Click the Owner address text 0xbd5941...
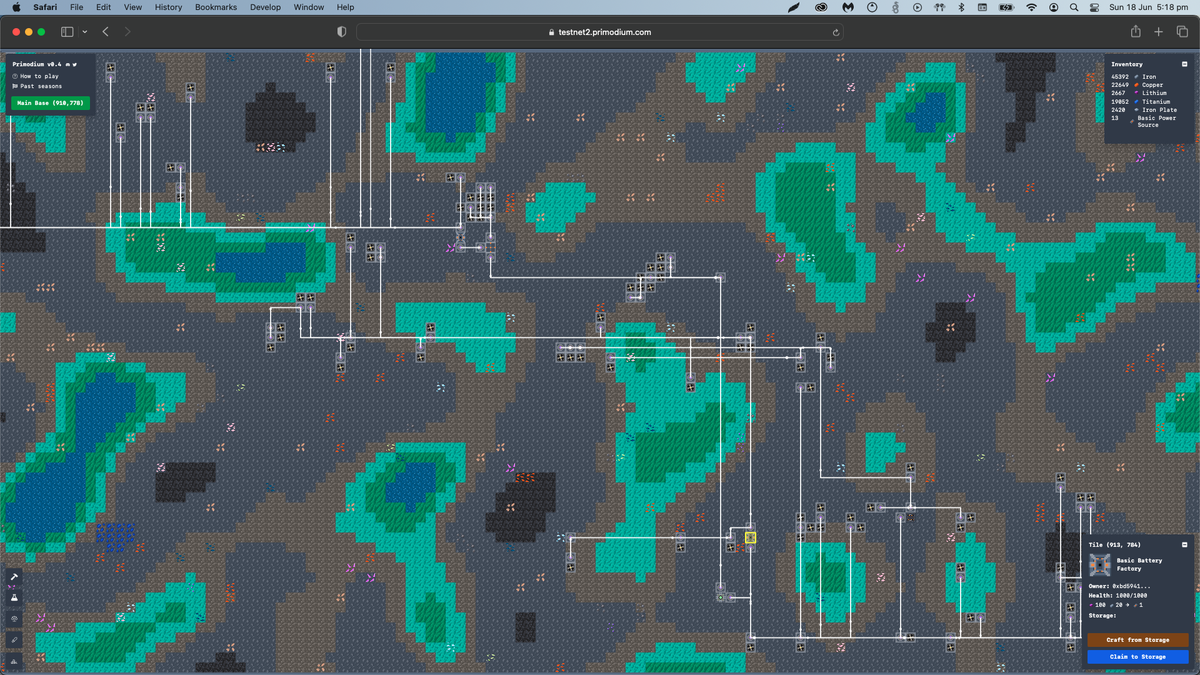1200x675 pixels. click(x=1132, y=586)
